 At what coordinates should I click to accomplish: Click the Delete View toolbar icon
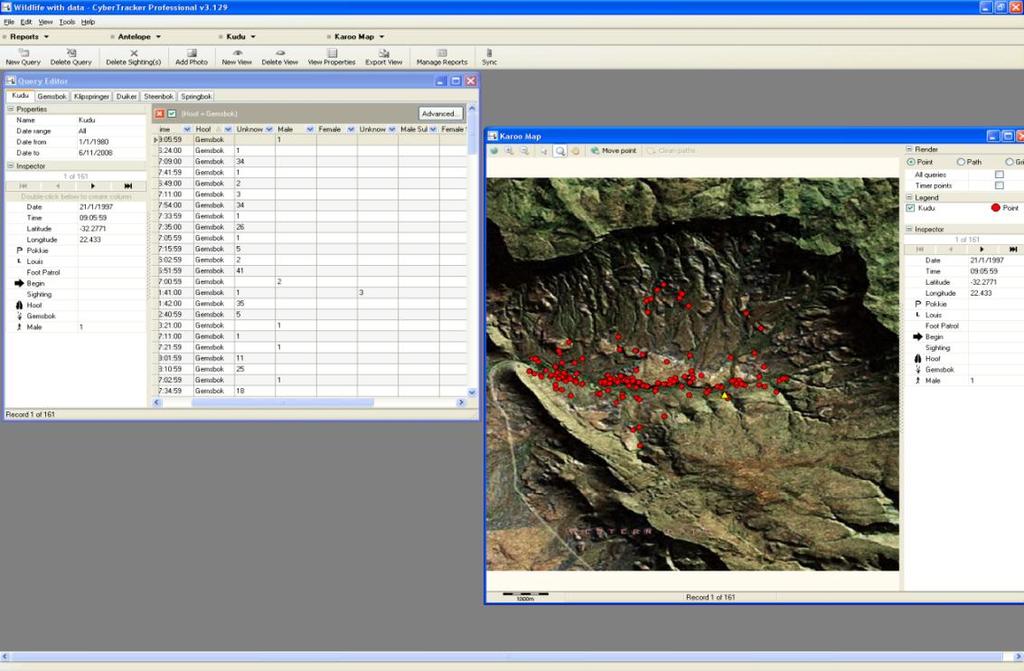[x=280, y=57]
